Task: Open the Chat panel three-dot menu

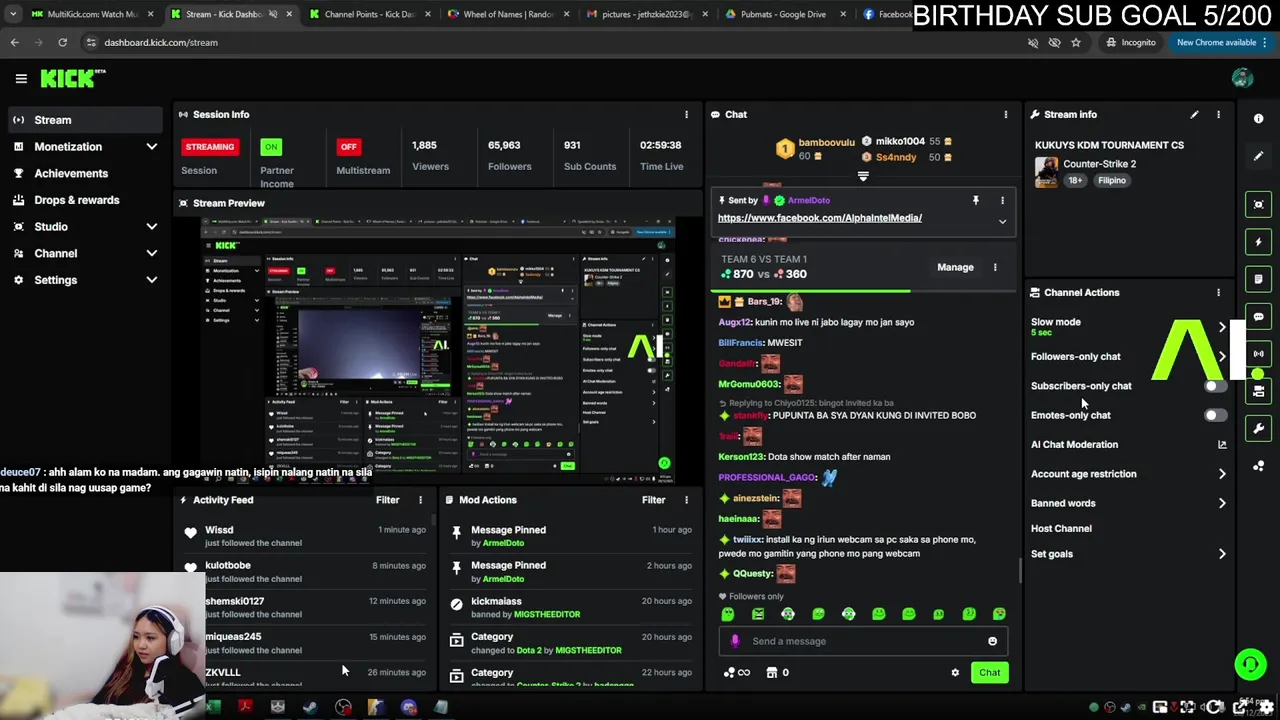Action: point(1006,115)
